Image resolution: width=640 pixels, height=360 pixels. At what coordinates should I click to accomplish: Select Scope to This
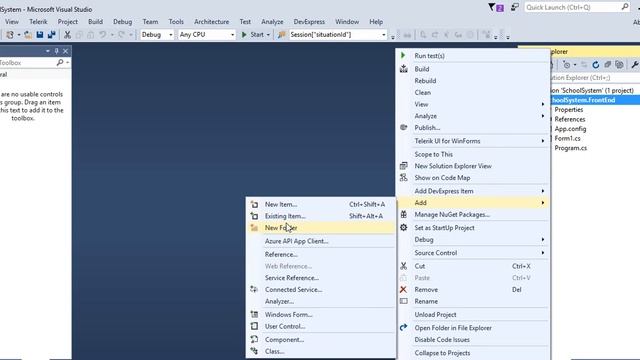click(x=473, y=154)
